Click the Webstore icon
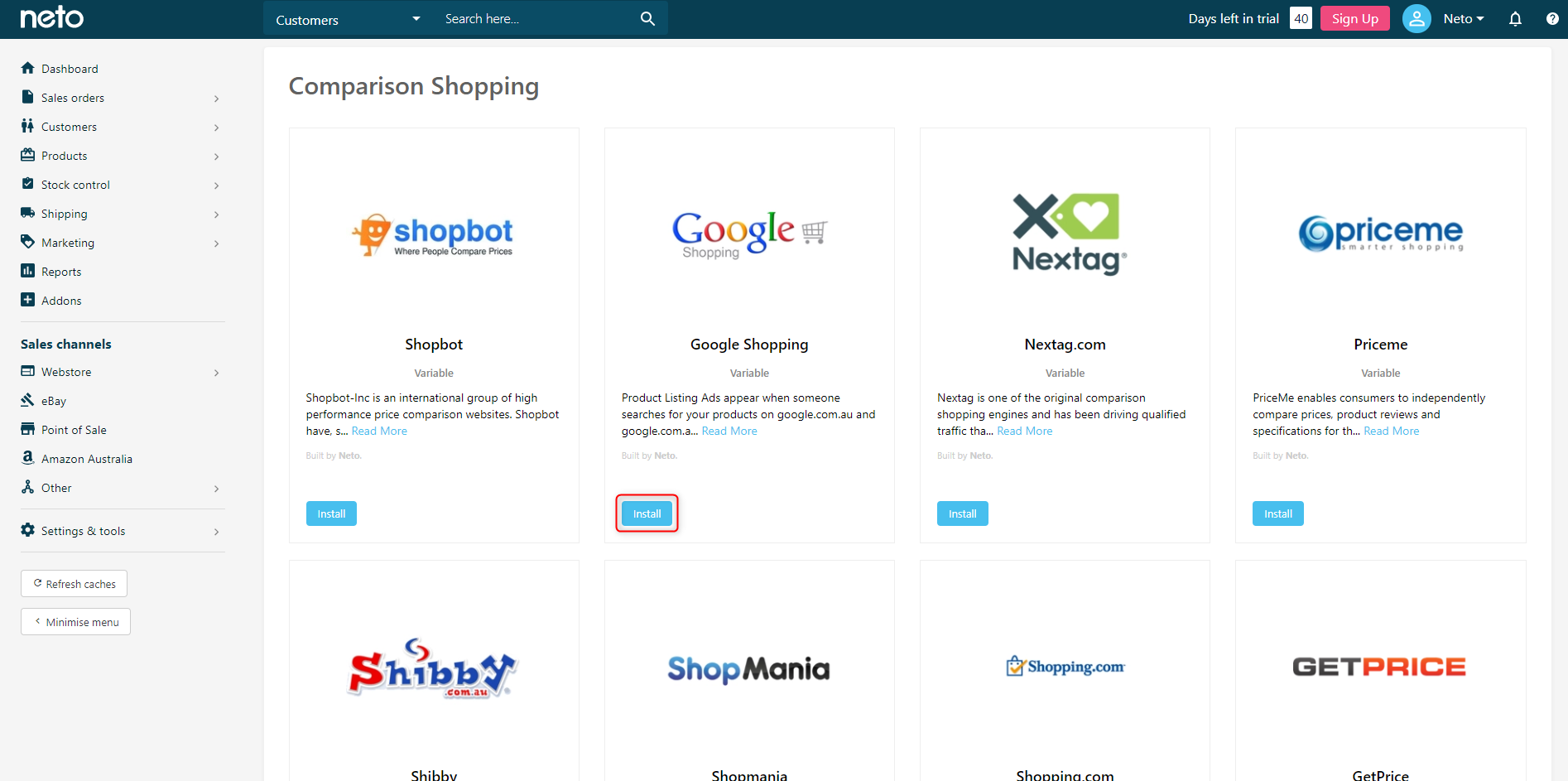This screenshot has height=781, width=1568. coord(28,371)
